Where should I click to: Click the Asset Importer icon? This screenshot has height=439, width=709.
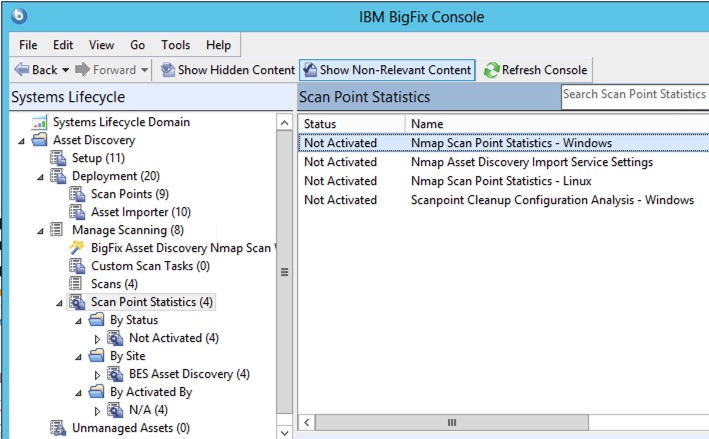click(x=77, y=212)
